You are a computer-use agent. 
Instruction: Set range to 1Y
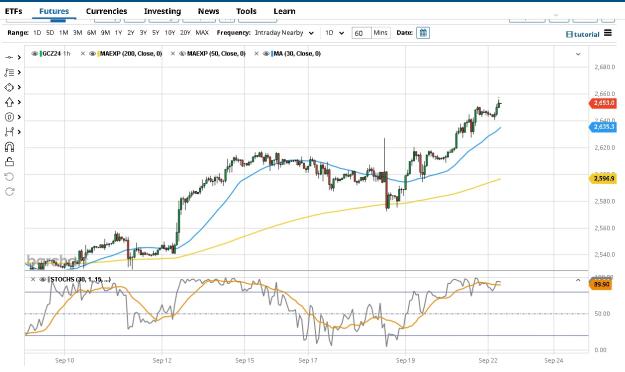point(118,33)
